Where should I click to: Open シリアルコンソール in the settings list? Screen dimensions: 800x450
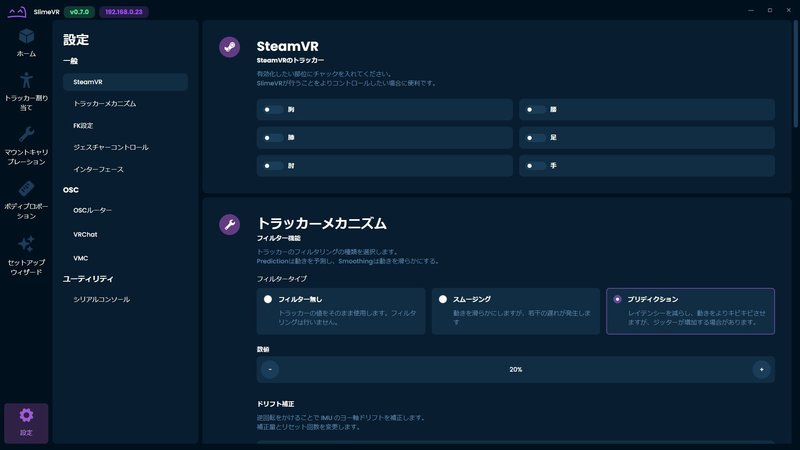point(126,299)
